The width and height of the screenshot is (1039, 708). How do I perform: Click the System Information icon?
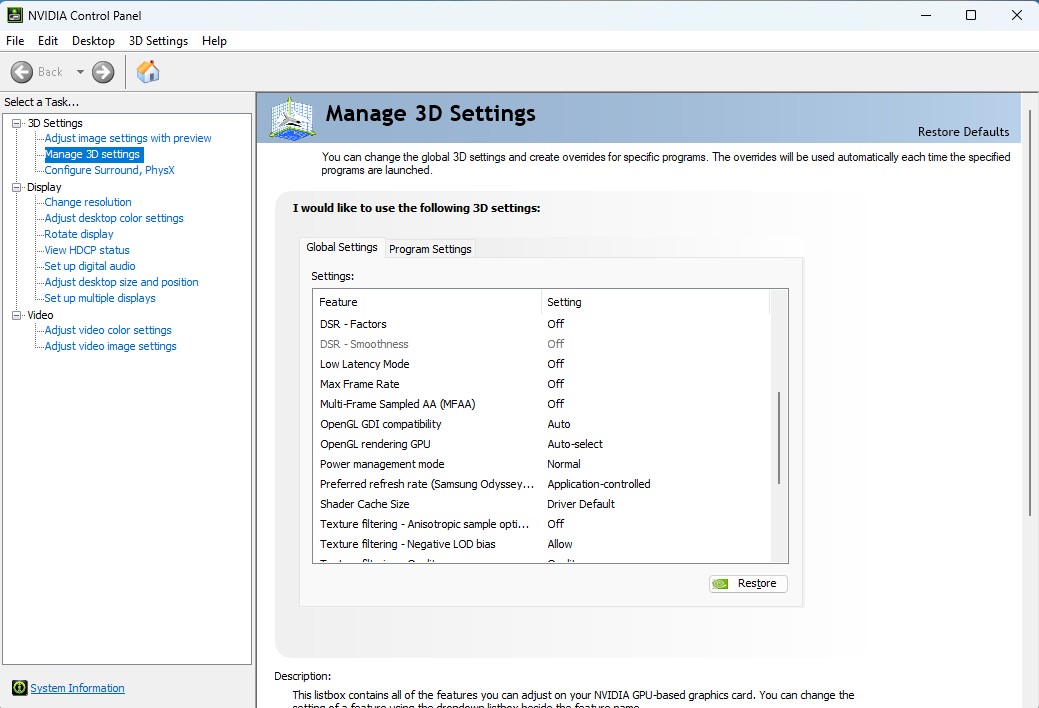[x=19, y=687]
